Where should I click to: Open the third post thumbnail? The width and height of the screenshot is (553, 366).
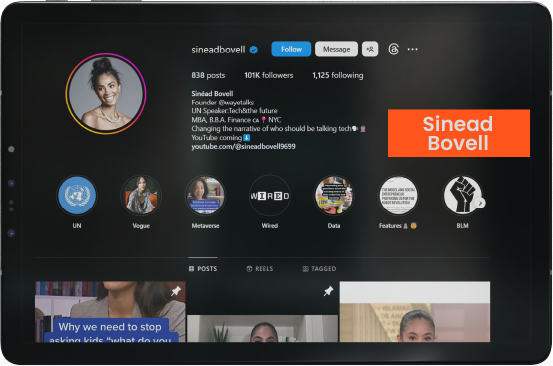point(415,312)
